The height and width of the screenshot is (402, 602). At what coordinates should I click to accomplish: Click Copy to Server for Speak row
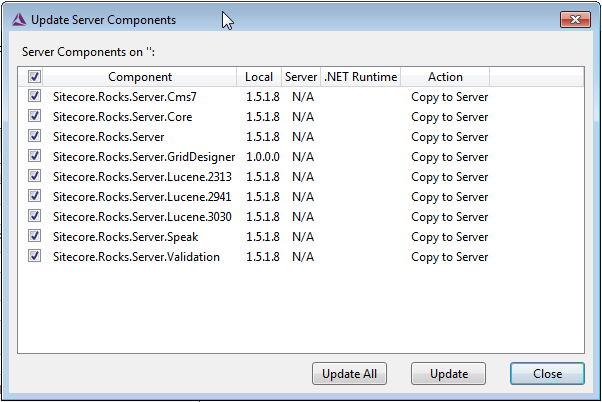[450, 237]
